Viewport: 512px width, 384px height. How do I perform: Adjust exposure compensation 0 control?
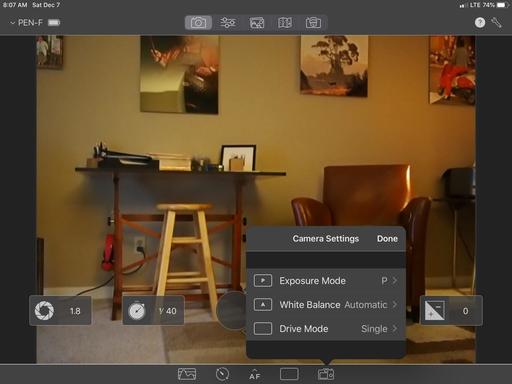click(451, 311)
